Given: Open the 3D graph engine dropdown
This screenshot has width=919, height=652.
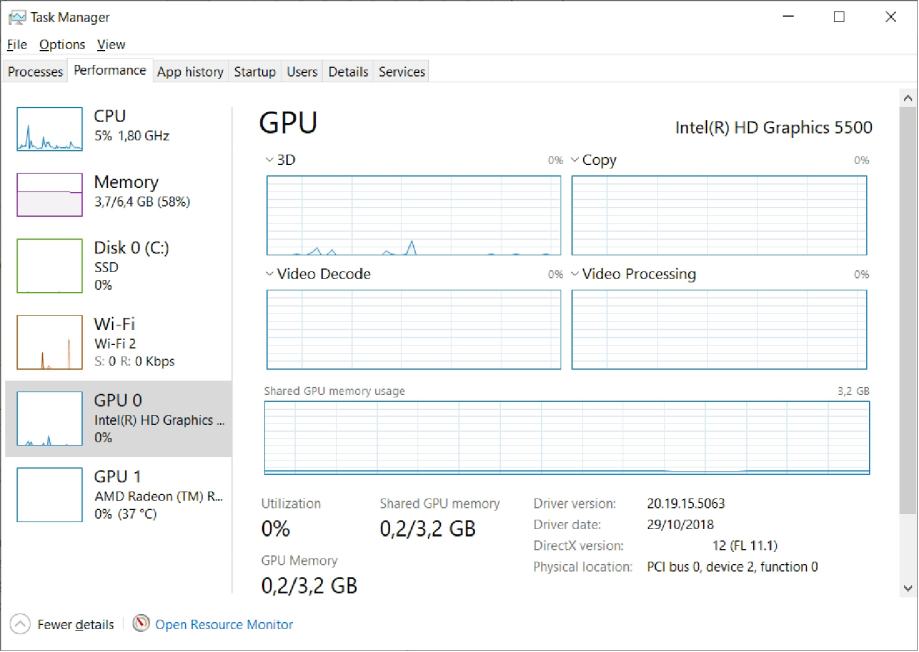Looking at the screenshot, I should (x=270, y=160).
